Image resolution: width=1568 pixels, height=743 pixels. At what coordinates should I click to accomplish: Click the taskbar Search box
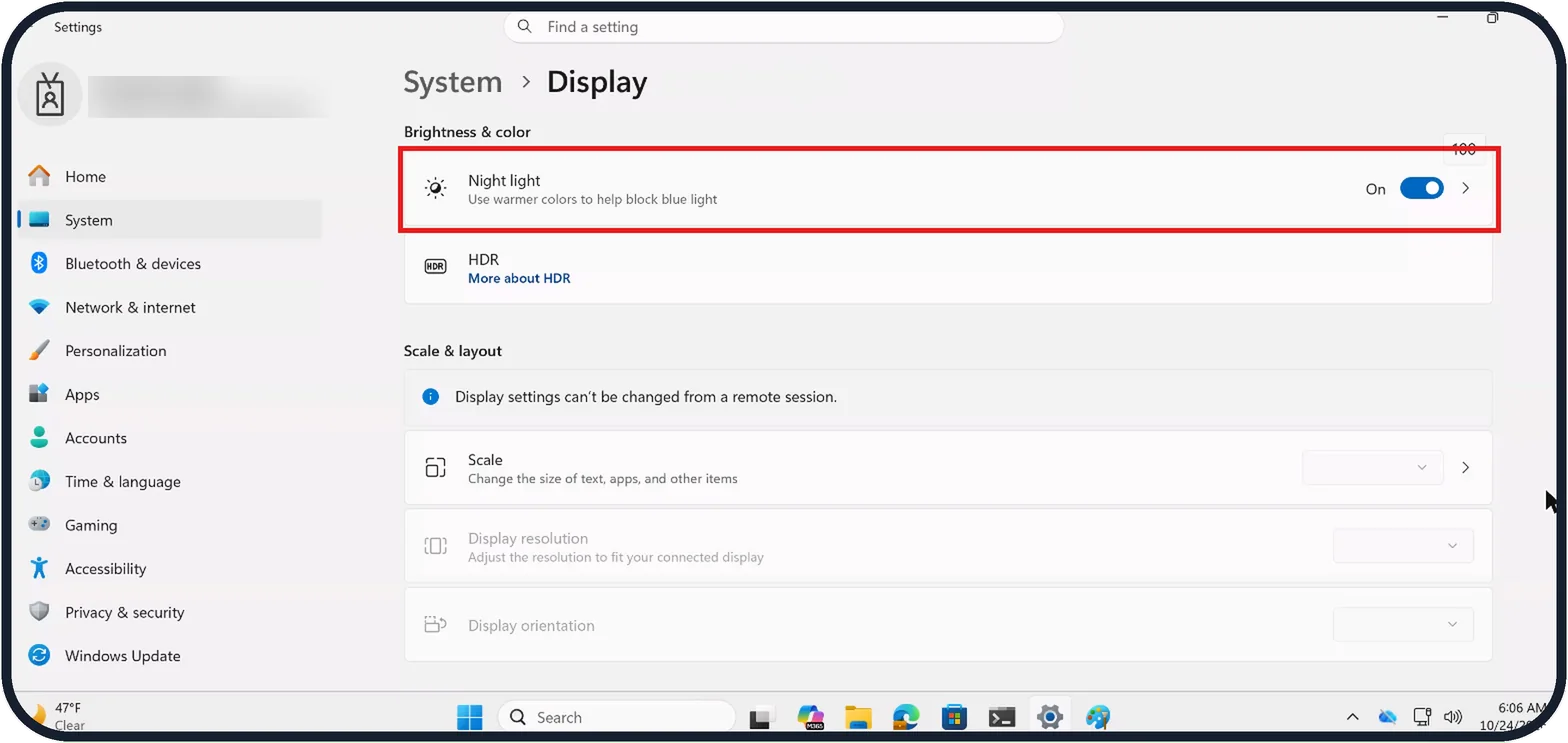point(616,717)
